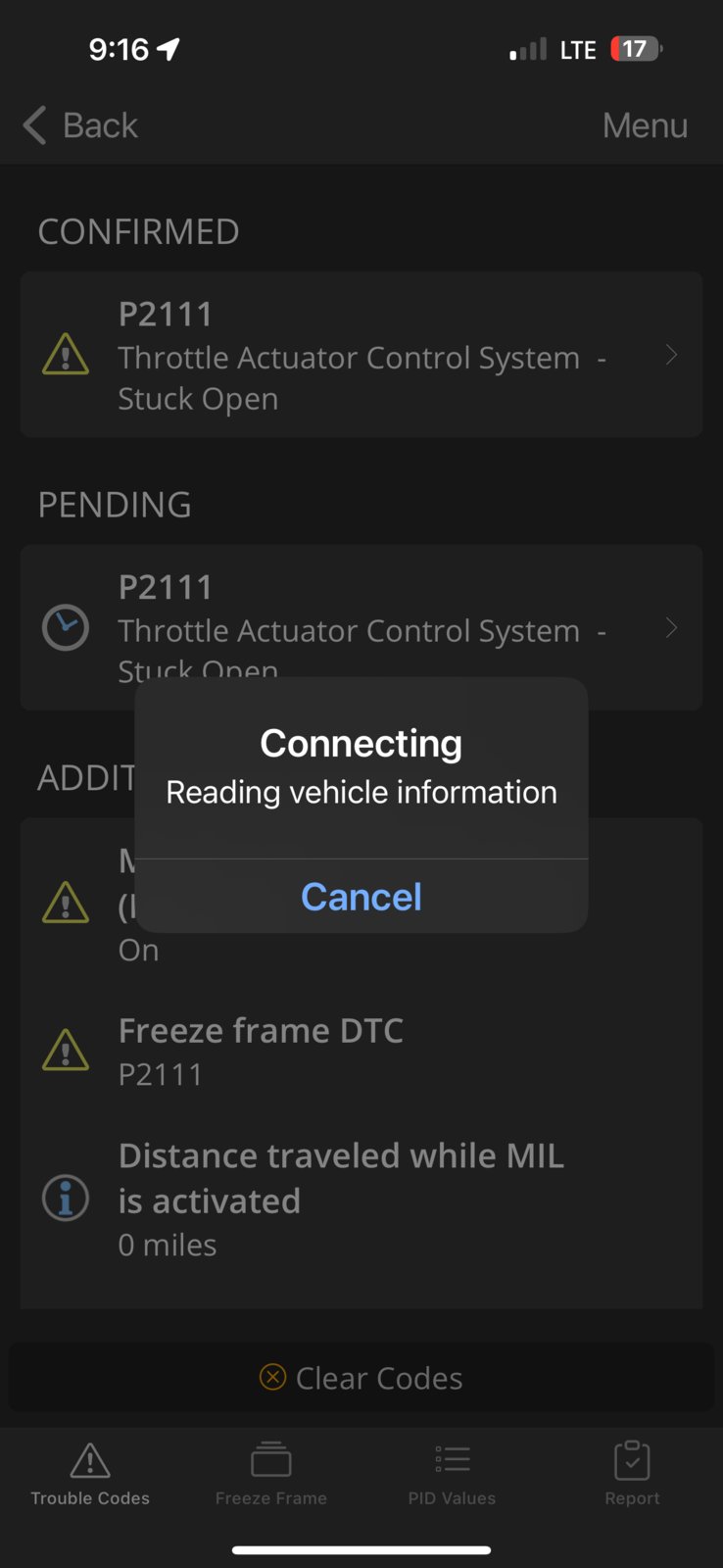The height and width of the screenshot is (1568, 723).
Task: Tap the warning icon next to Freeze frame DTC
Action: pos(66,1050)
